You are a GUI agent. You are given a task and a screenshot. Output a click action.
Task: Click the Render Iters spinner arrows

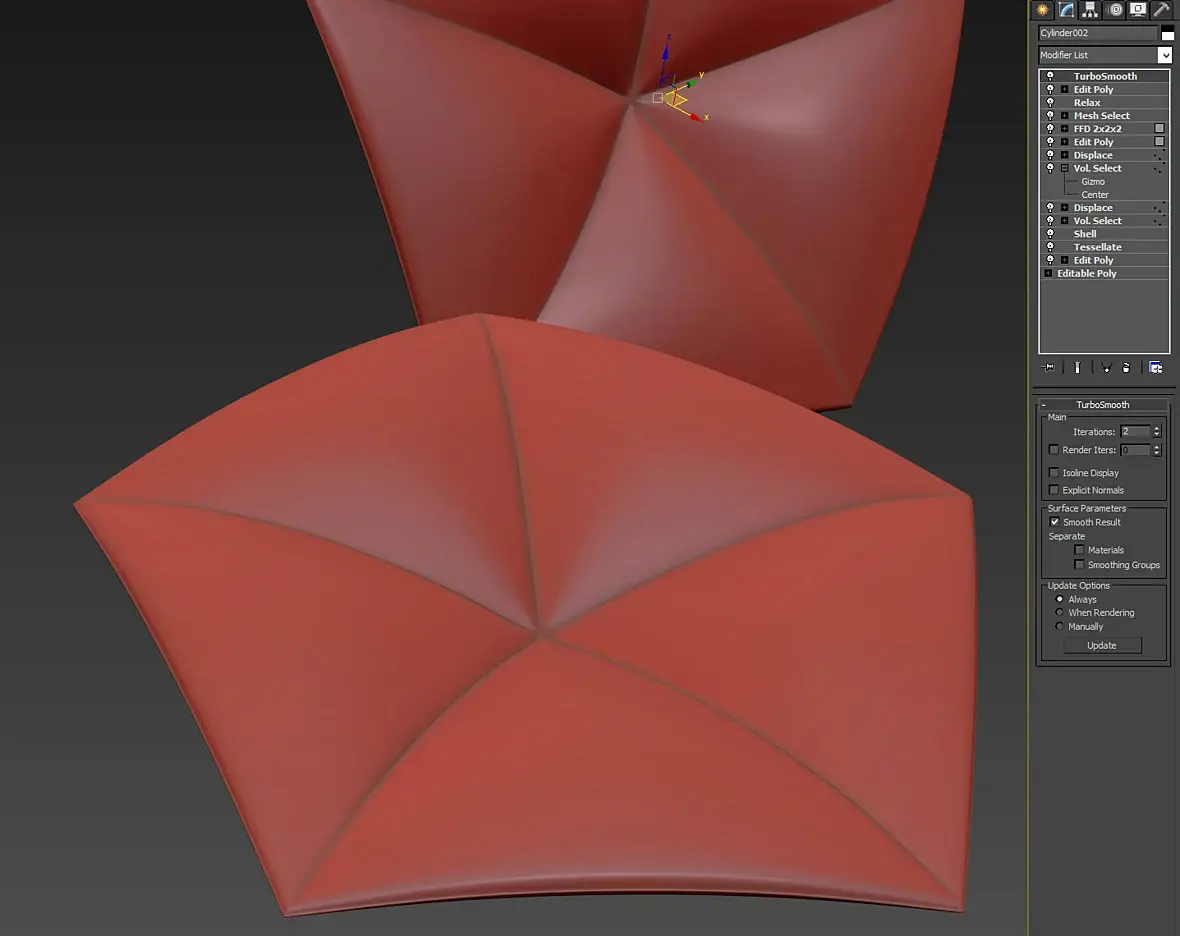pos(1157,450)
